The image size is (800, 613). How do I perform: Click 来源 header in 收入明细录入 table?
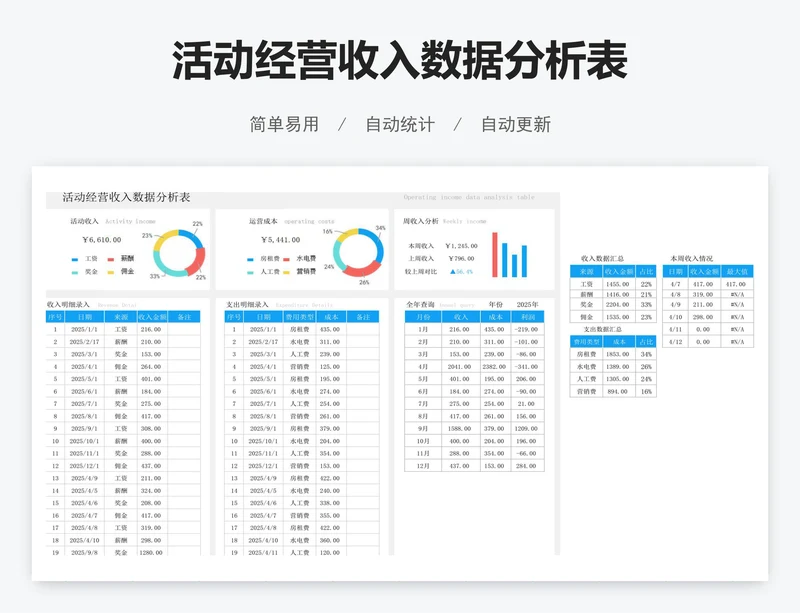[120, 316]
